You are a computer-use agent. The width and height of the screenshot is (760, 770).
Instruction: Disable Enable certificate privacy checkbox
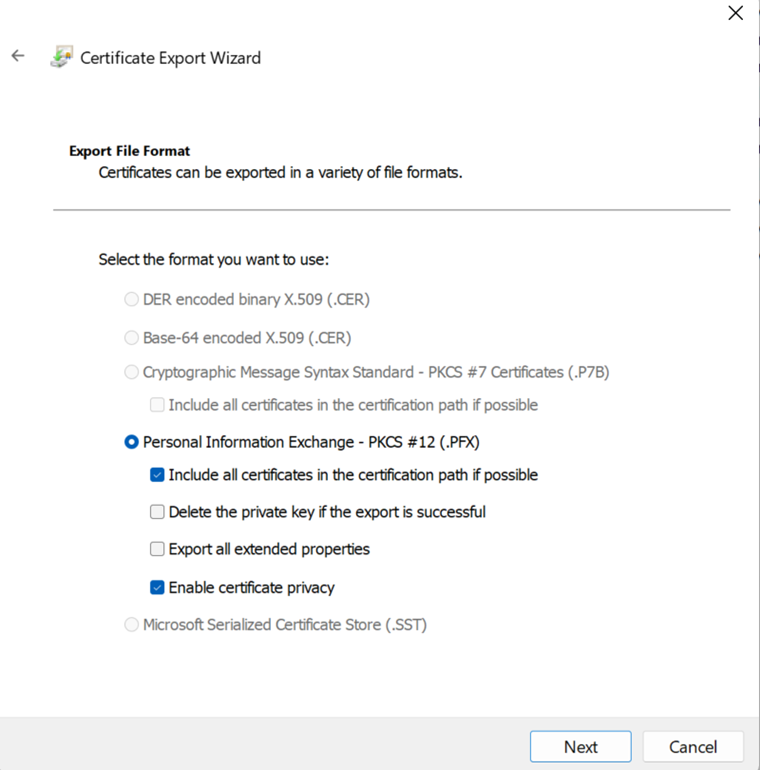click(x=157, y=587)
